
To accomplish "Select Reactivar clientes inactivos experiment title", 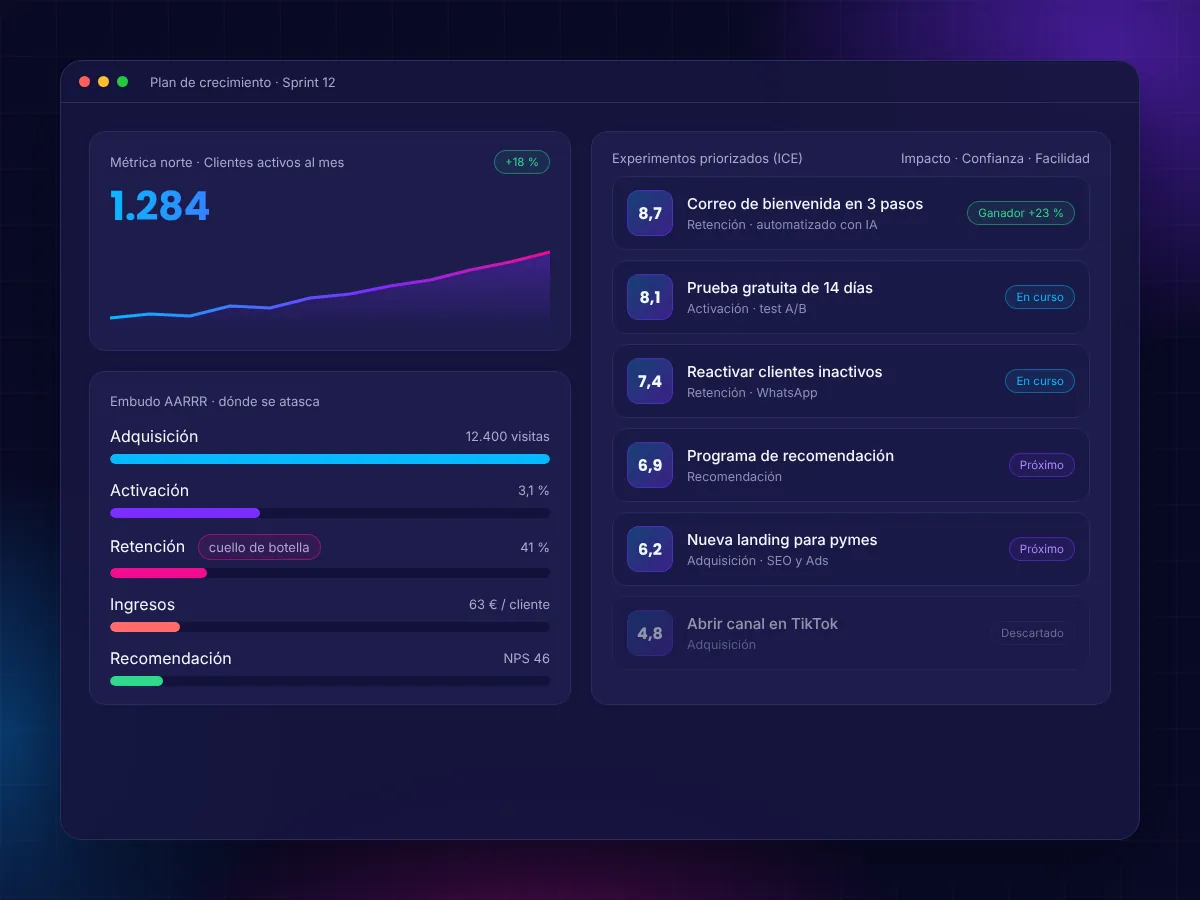I will (785, 372).
